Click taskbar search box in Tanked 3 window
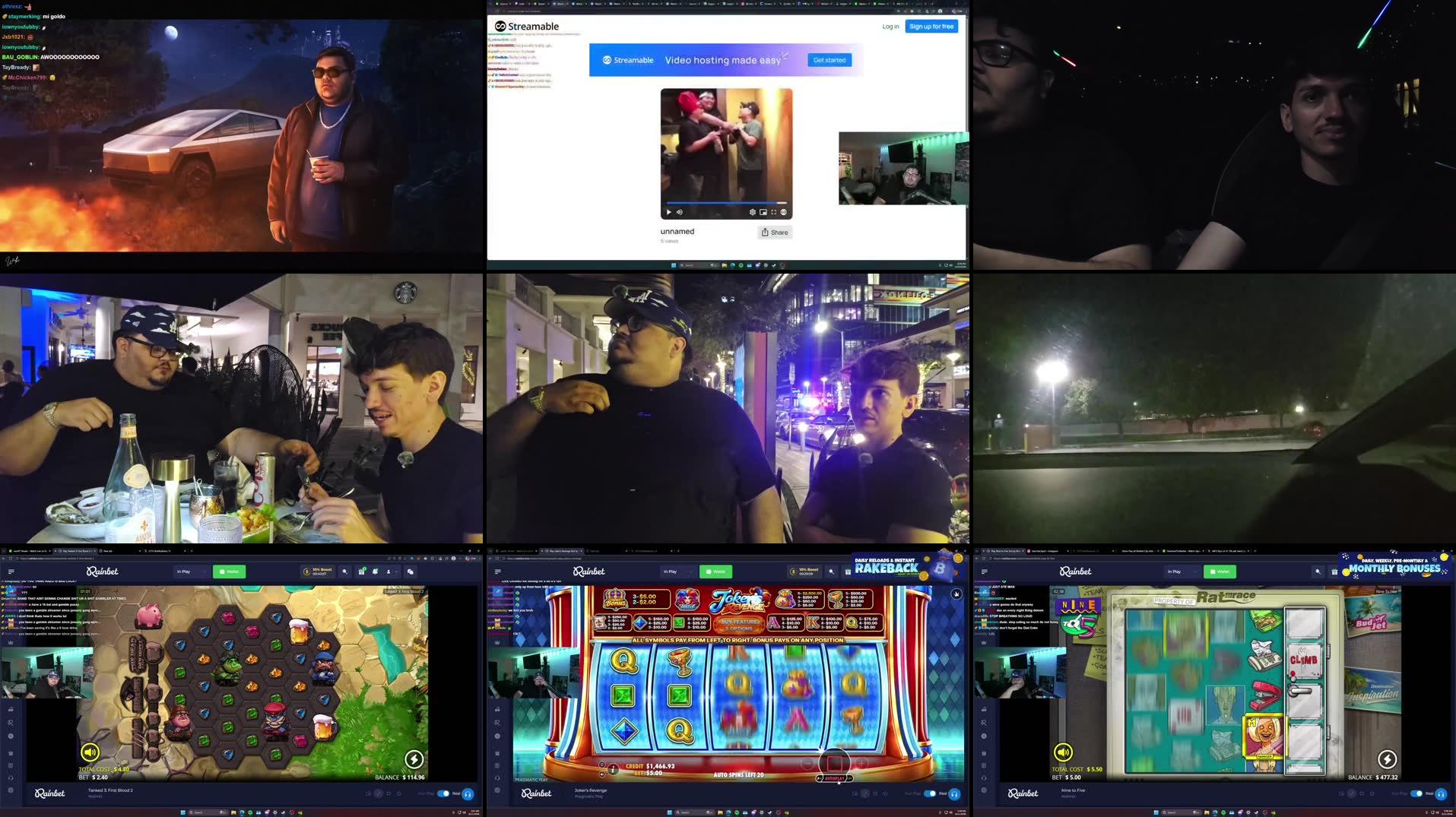The height and width of the screenshot is (817, 1456). tap(207, 812)
